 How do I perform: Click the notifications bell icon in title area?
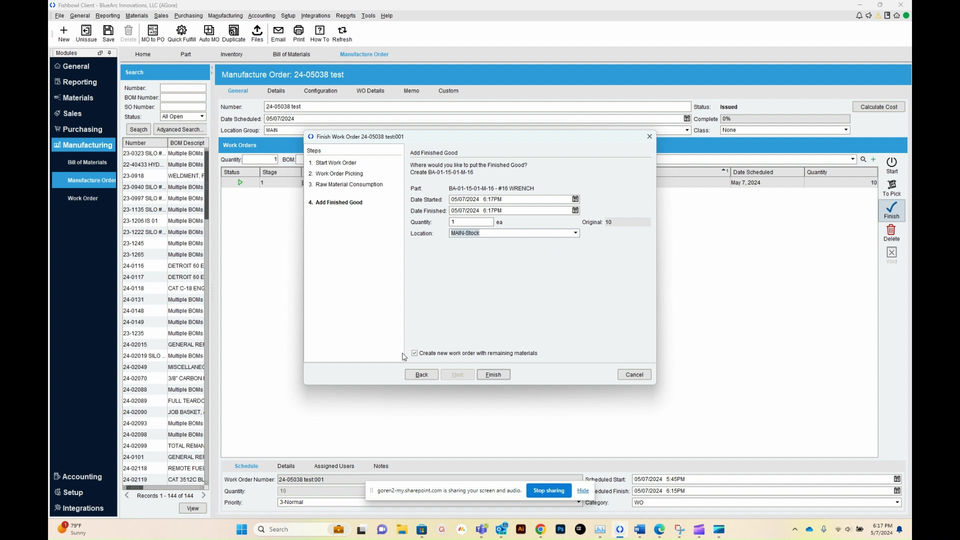click(859, 15)
